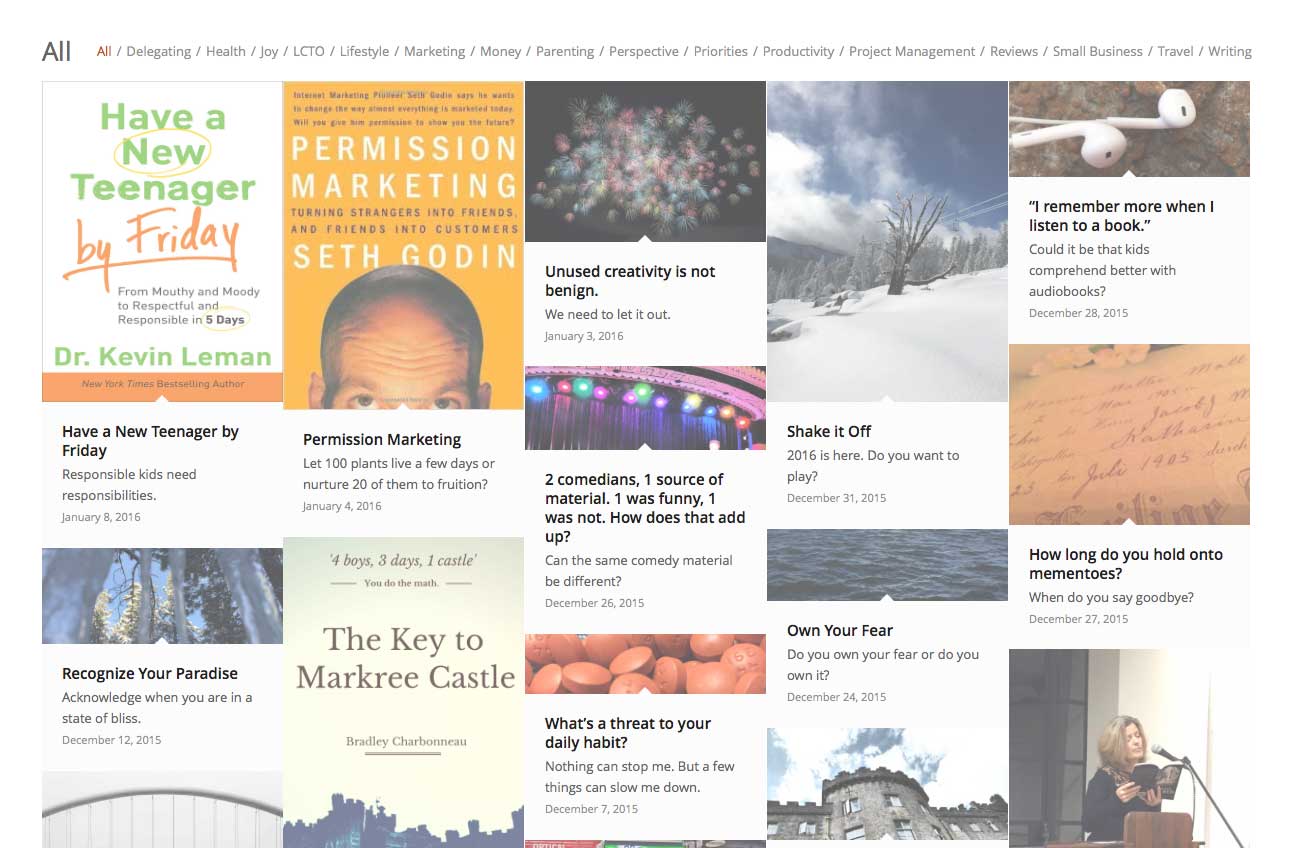Viewport: 1299px width, 848px height.
Task: Open the handwritten old document image
Action: pos(1129,435)
